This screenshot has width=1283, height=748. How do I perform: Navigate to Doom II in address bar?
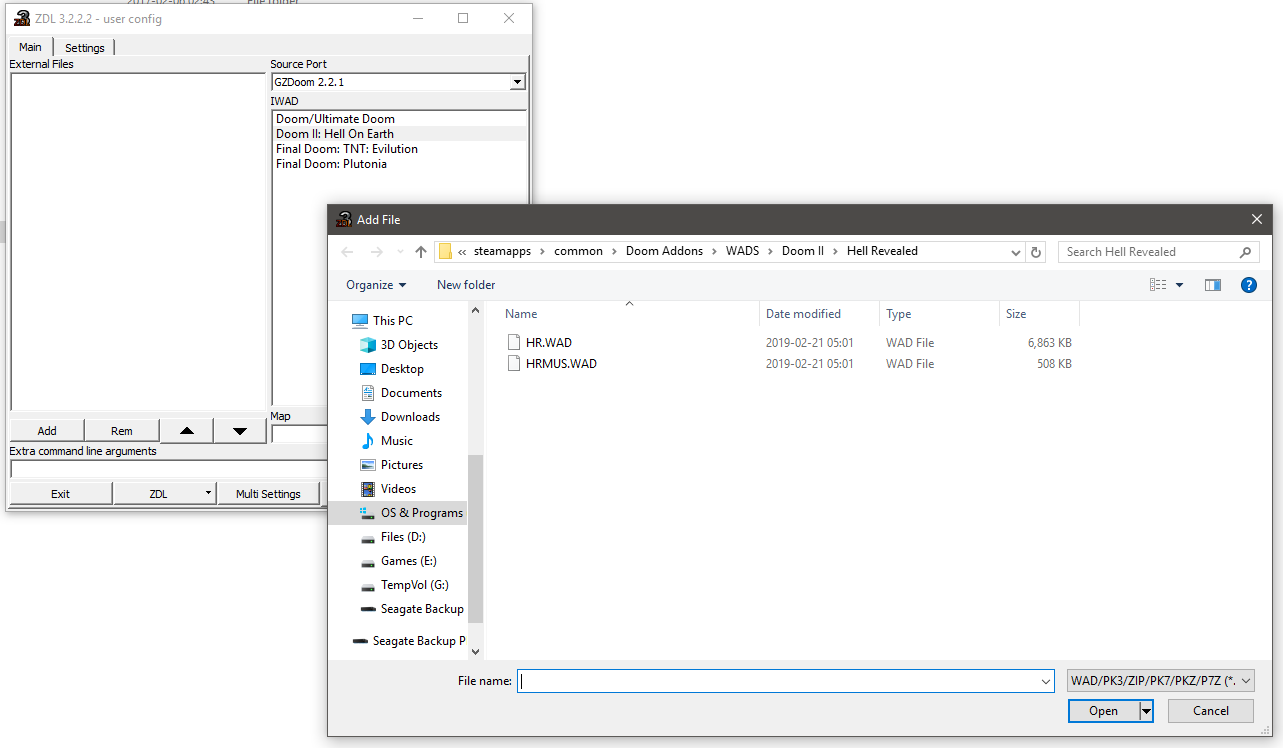[803, 252]
